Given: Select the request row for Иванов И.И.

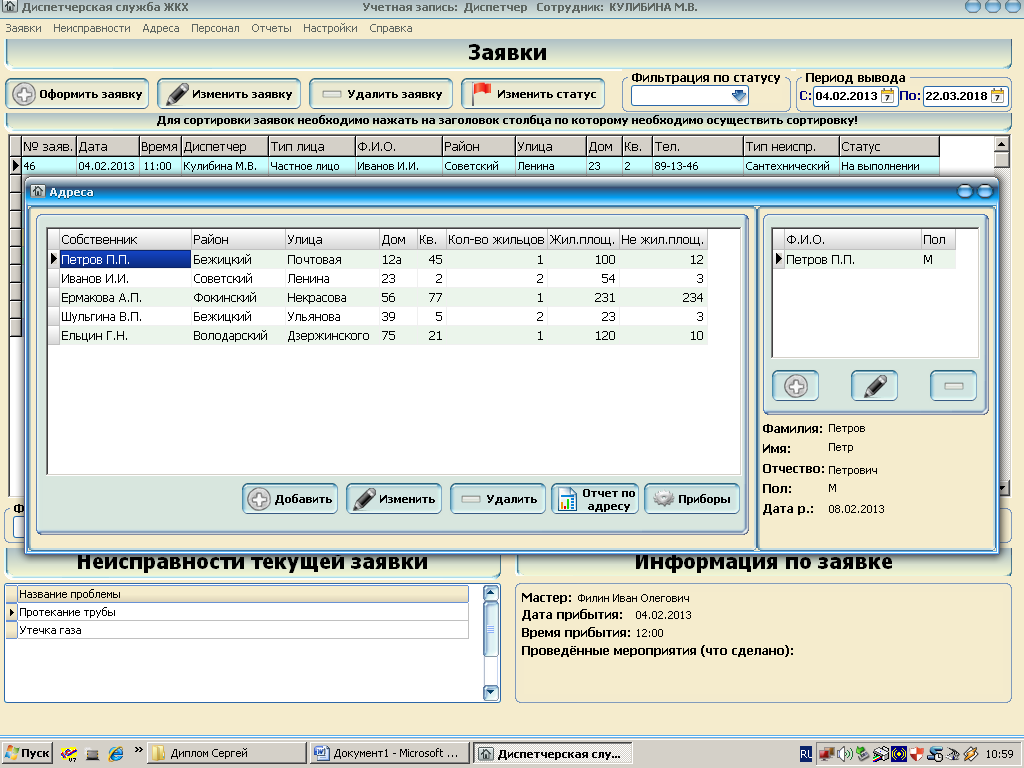Looking at the screenshot, I should (x=480, y=166).
